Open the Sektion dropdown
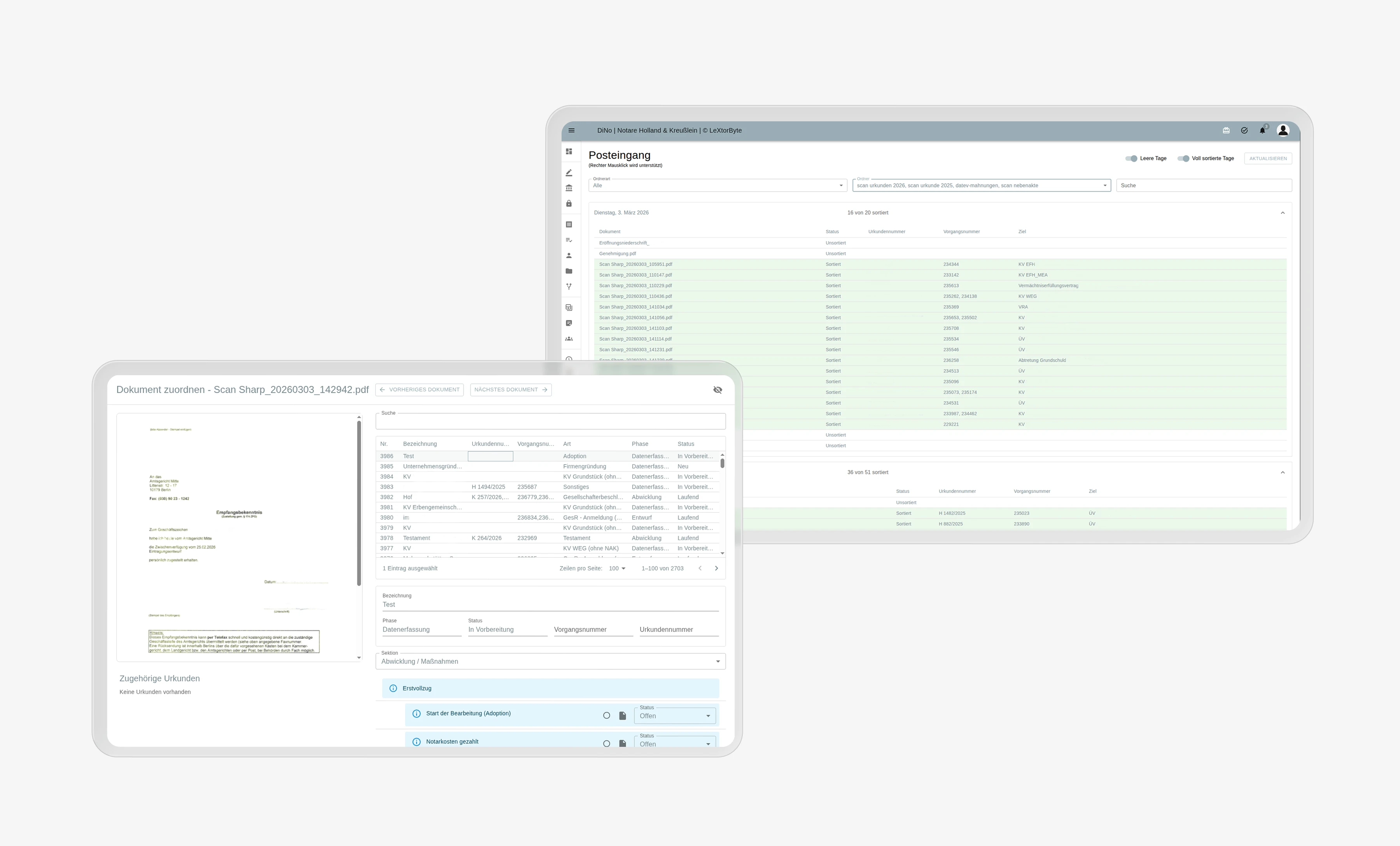1400x846 pixels. (550, 661)
